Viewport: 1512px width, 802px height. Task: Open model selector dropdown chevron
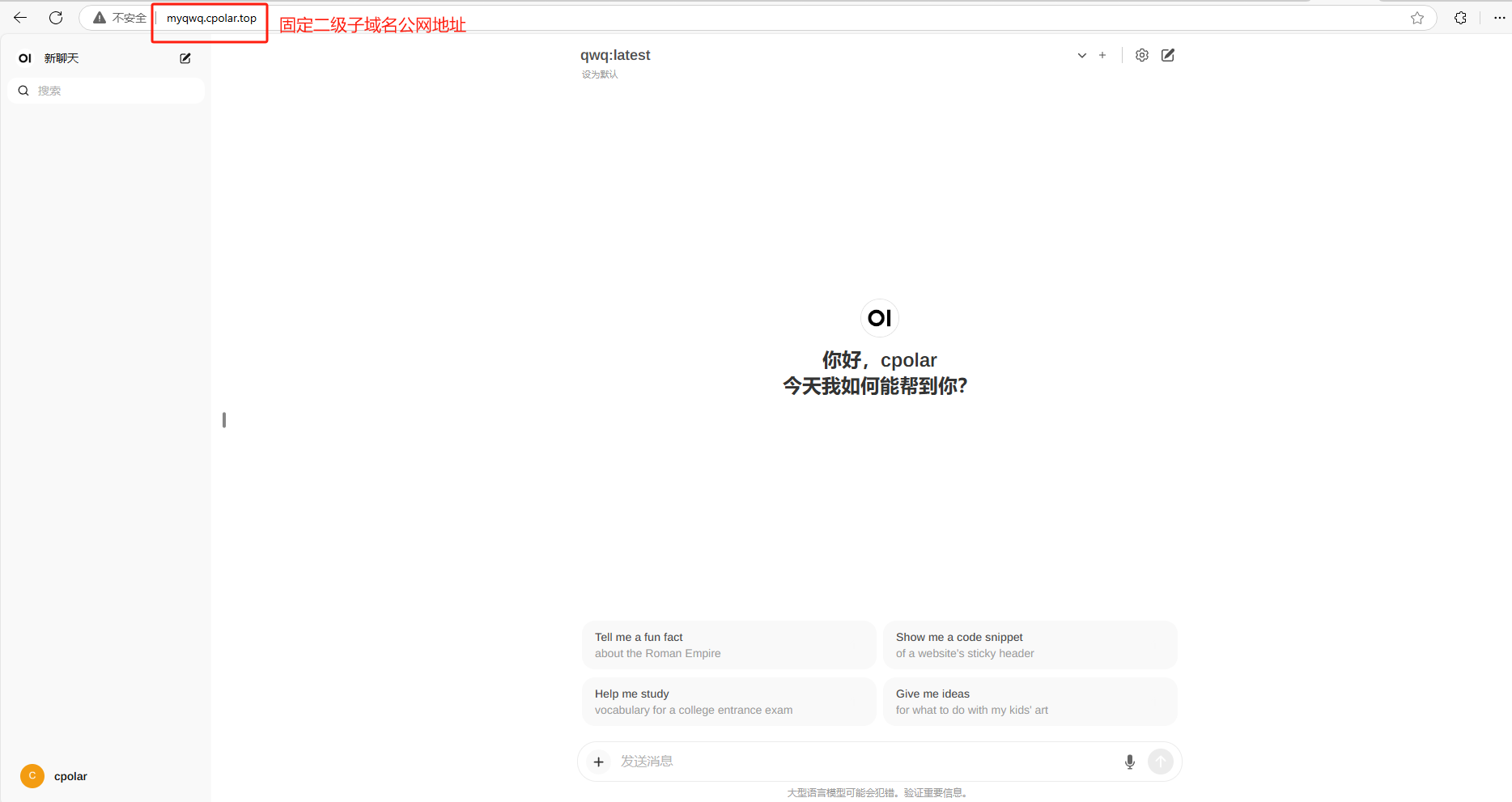(x=1081, y=56)
